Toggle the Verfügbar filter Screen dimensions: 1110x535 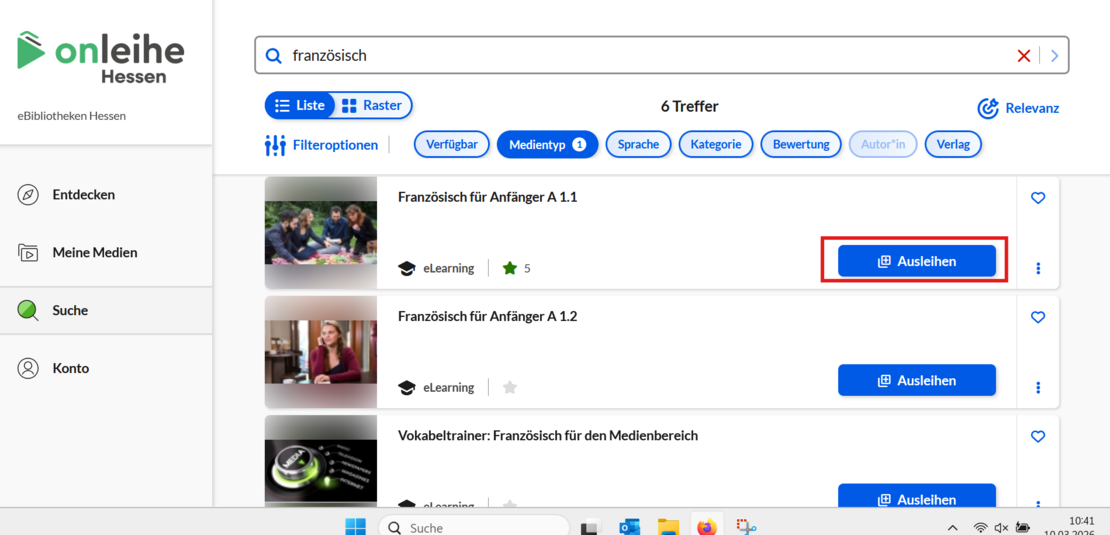tap(451, 144)
